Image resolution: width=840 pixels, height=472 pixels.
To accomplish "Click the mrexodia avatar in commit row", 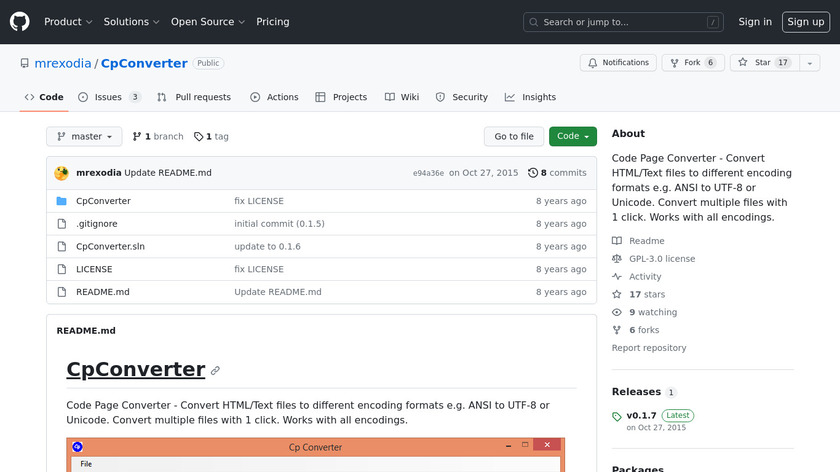I will [62, 173].
